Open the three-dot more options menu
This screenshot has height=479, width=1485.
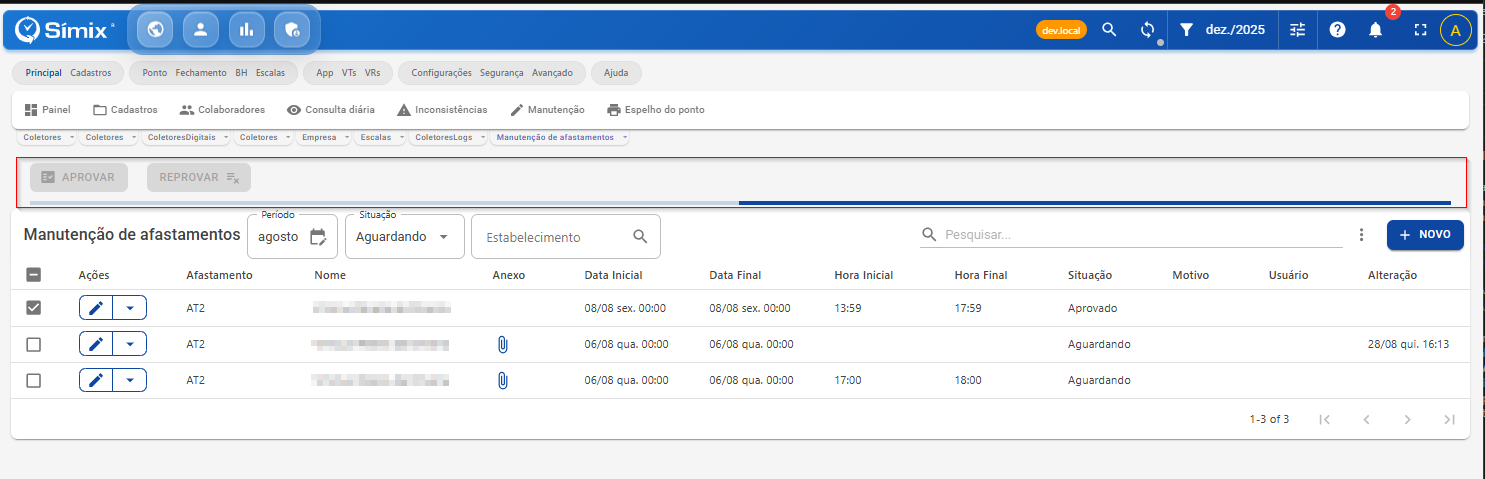[x=1361, y=235]
